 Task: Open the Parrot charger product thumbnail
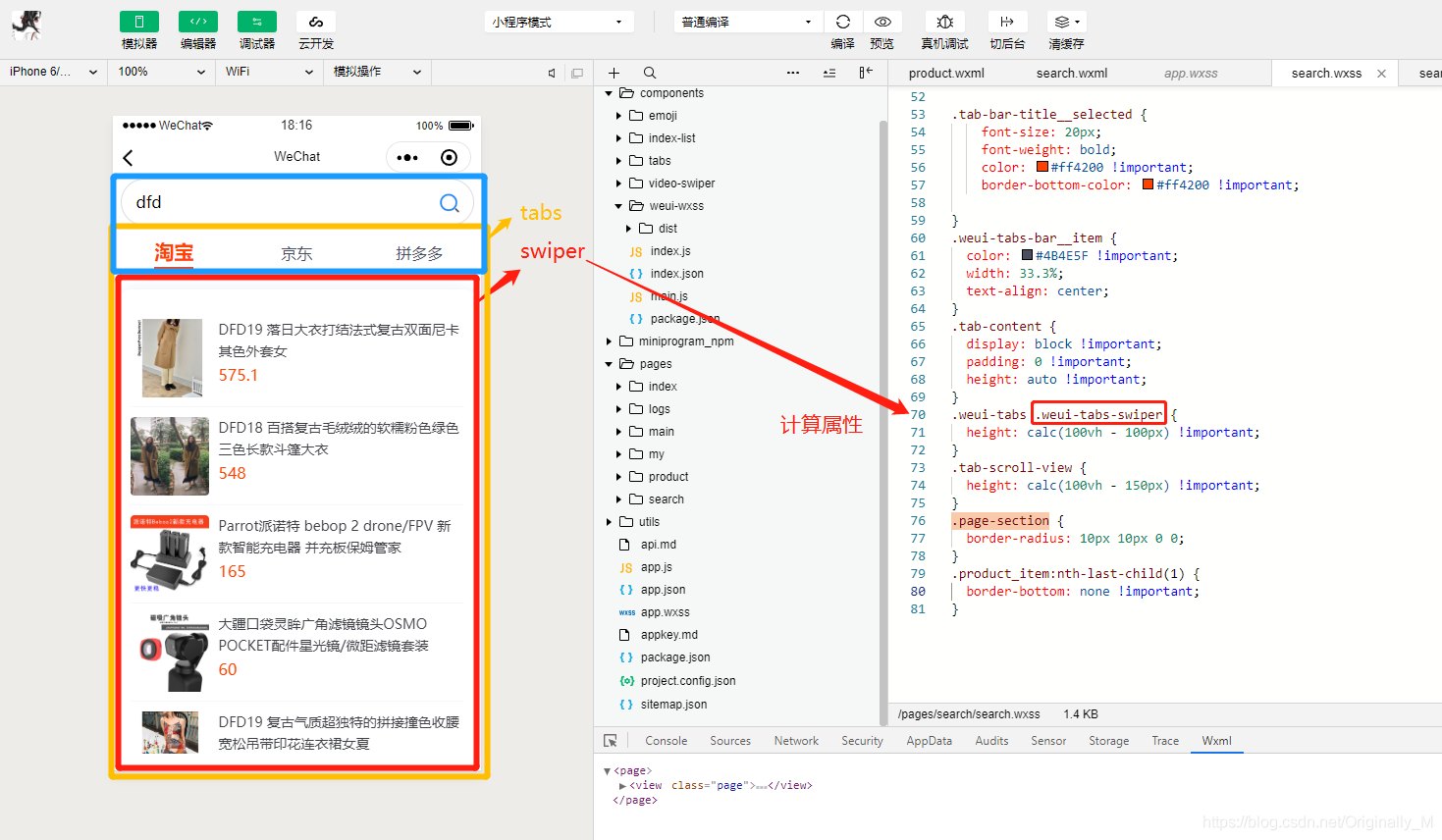tap(170, 554)
